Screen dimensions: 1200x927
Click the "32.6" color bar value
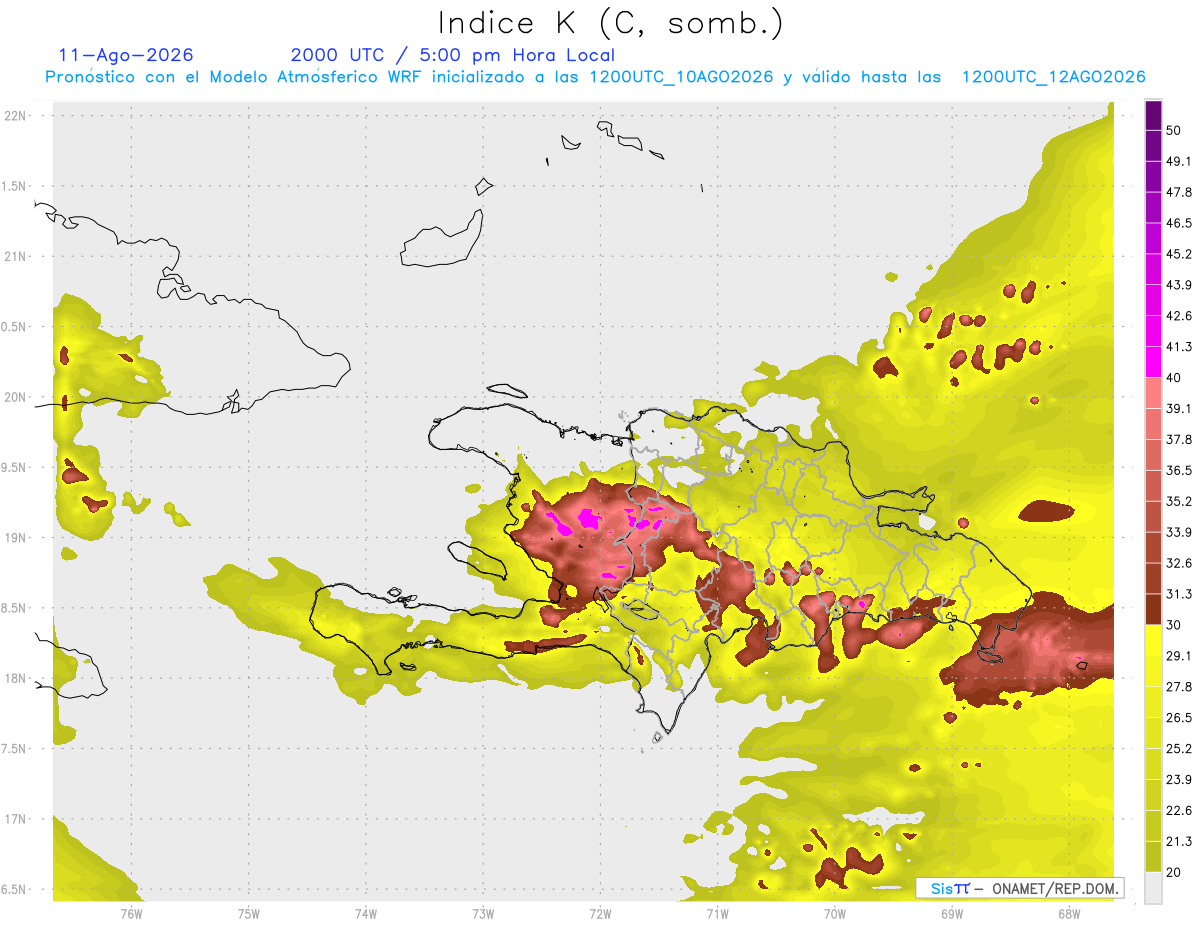pos(1179,563)
